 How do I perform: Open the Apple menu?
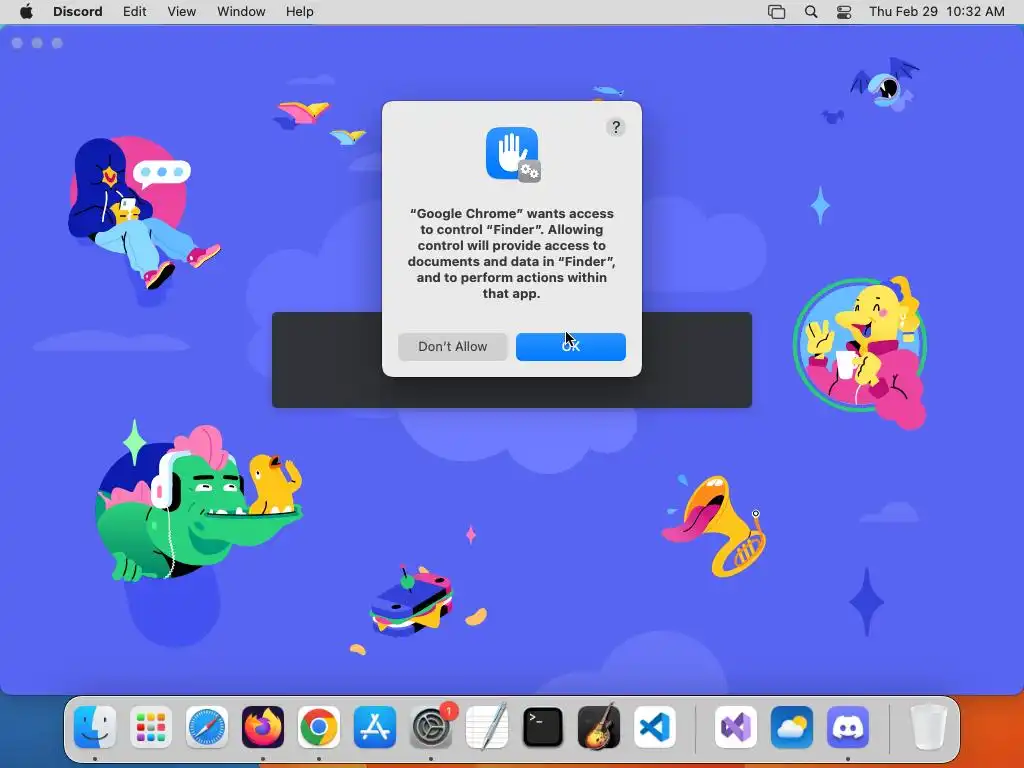(x=26, y=12)
